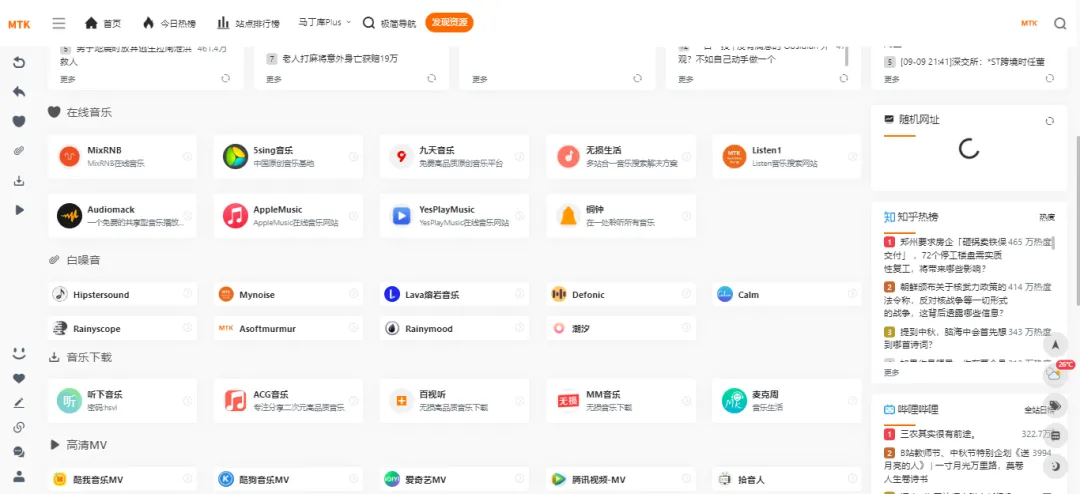This screenshot has width=1080, height=494.
Task: Jump to 高清MV via sidebar play icon
Action: [x=19, y=209]
